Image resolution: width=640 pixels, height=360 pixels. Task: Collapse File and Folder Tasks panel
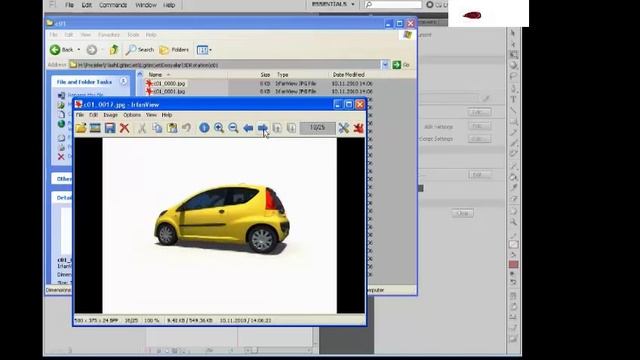(123, 82)
